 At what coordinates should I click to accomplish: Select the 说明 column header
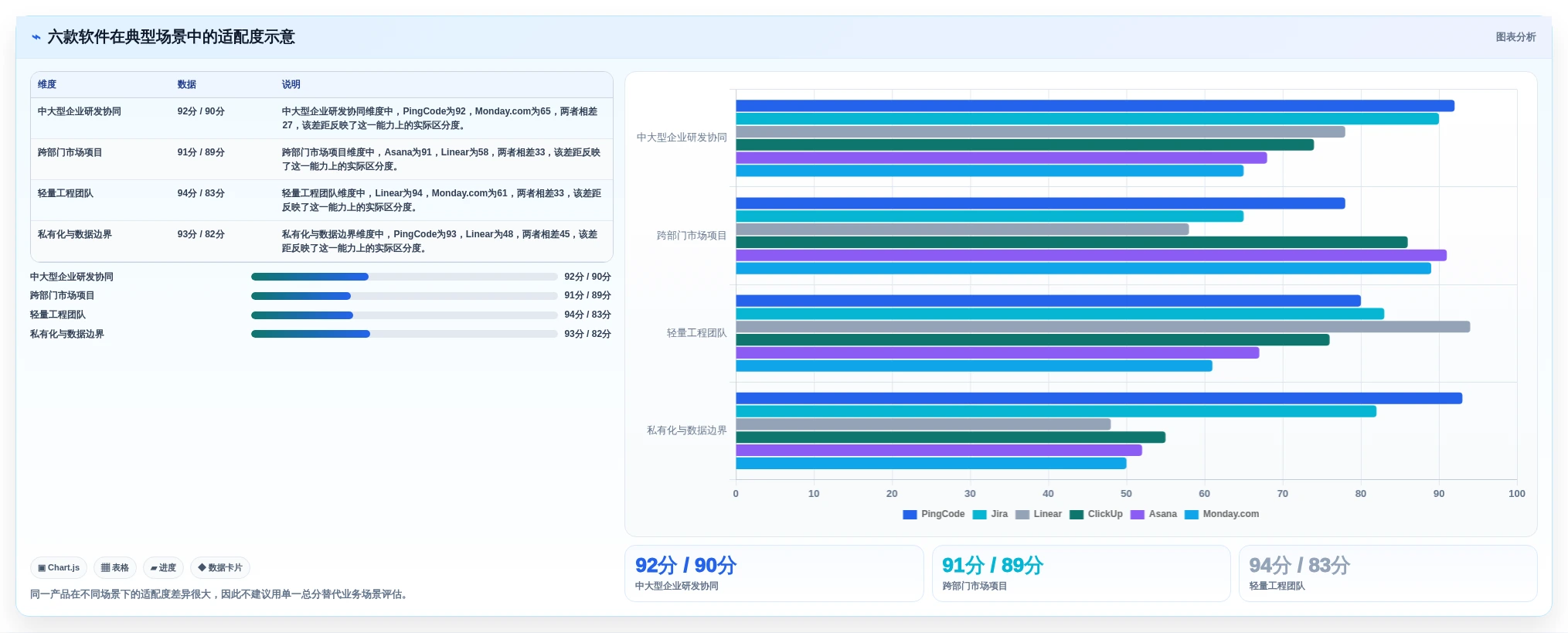click(291, 84)
